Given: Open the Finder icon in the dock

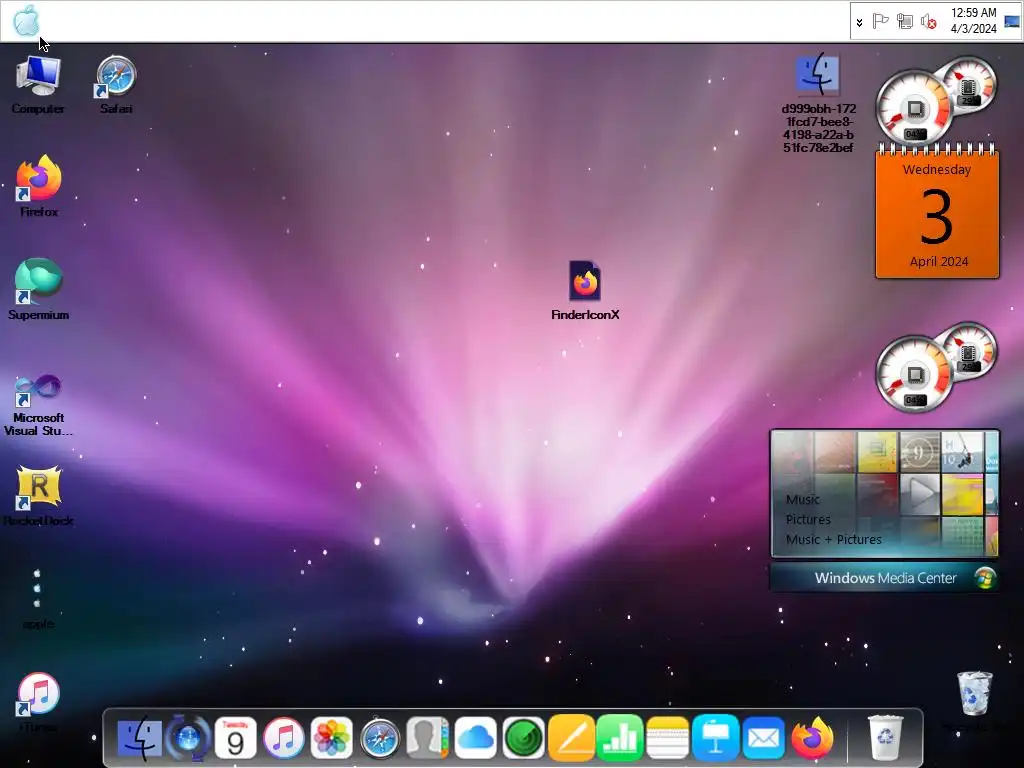Looking at the screenshot, I should pos(140,738).
